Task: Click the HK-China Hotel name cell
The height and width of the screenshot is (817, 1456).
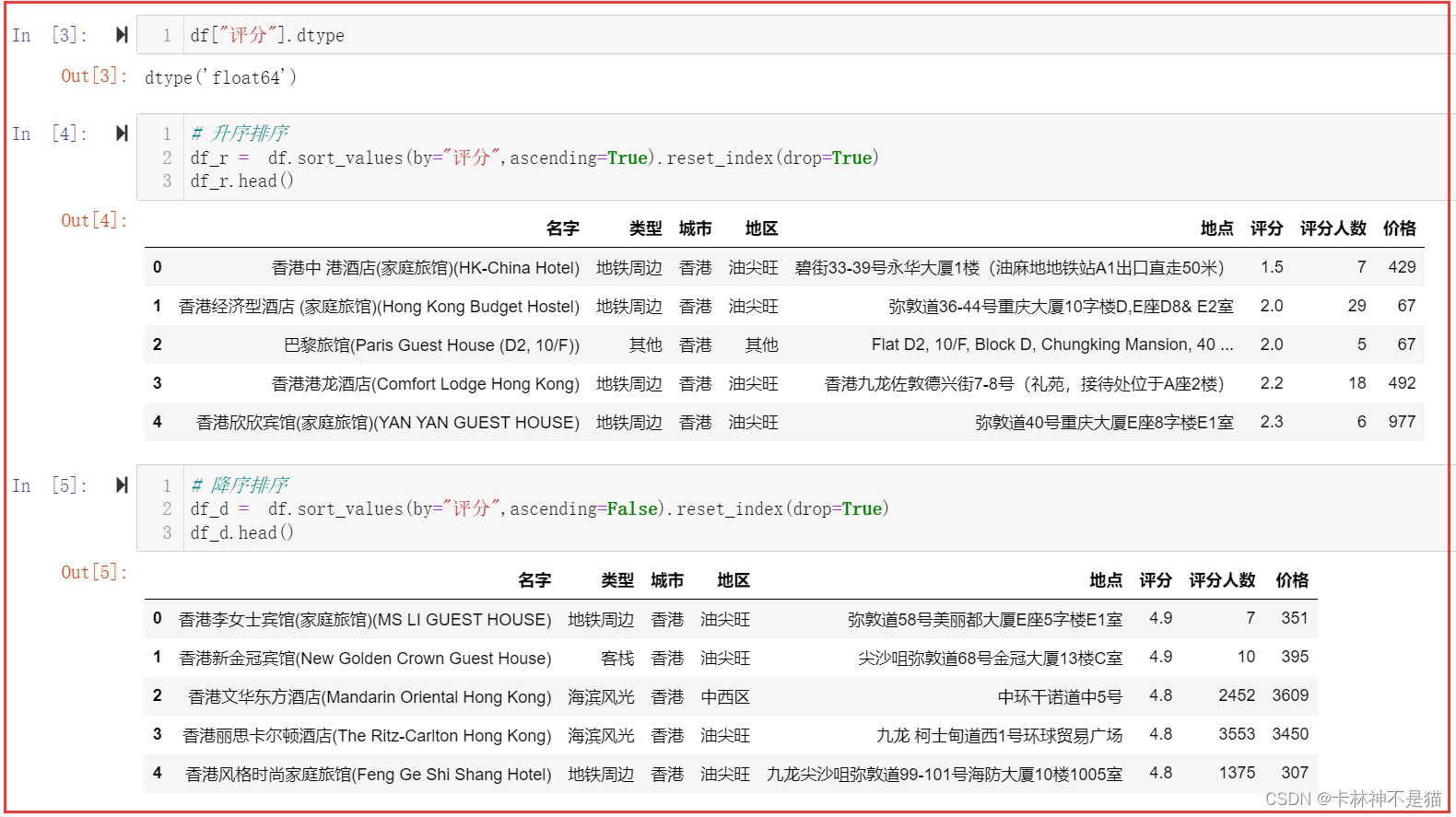Action: pos(425,268)
